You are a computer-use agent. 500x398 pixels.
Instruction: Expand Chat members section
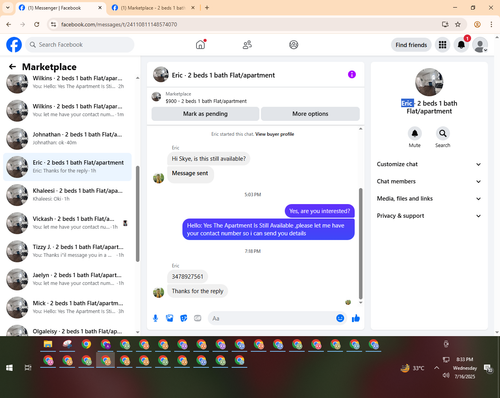429,181
